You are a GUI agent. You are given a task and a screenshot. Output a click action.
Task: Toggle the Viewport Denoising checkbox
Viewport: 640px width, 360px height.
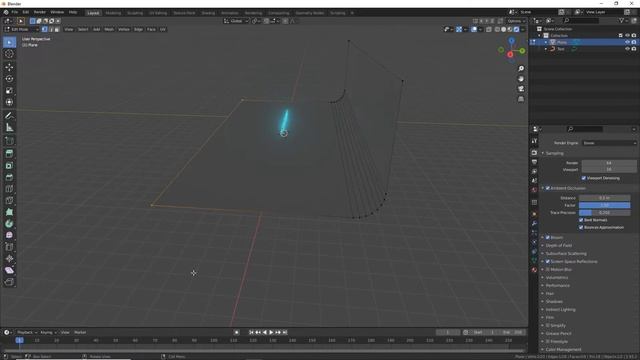pos(584,178)
